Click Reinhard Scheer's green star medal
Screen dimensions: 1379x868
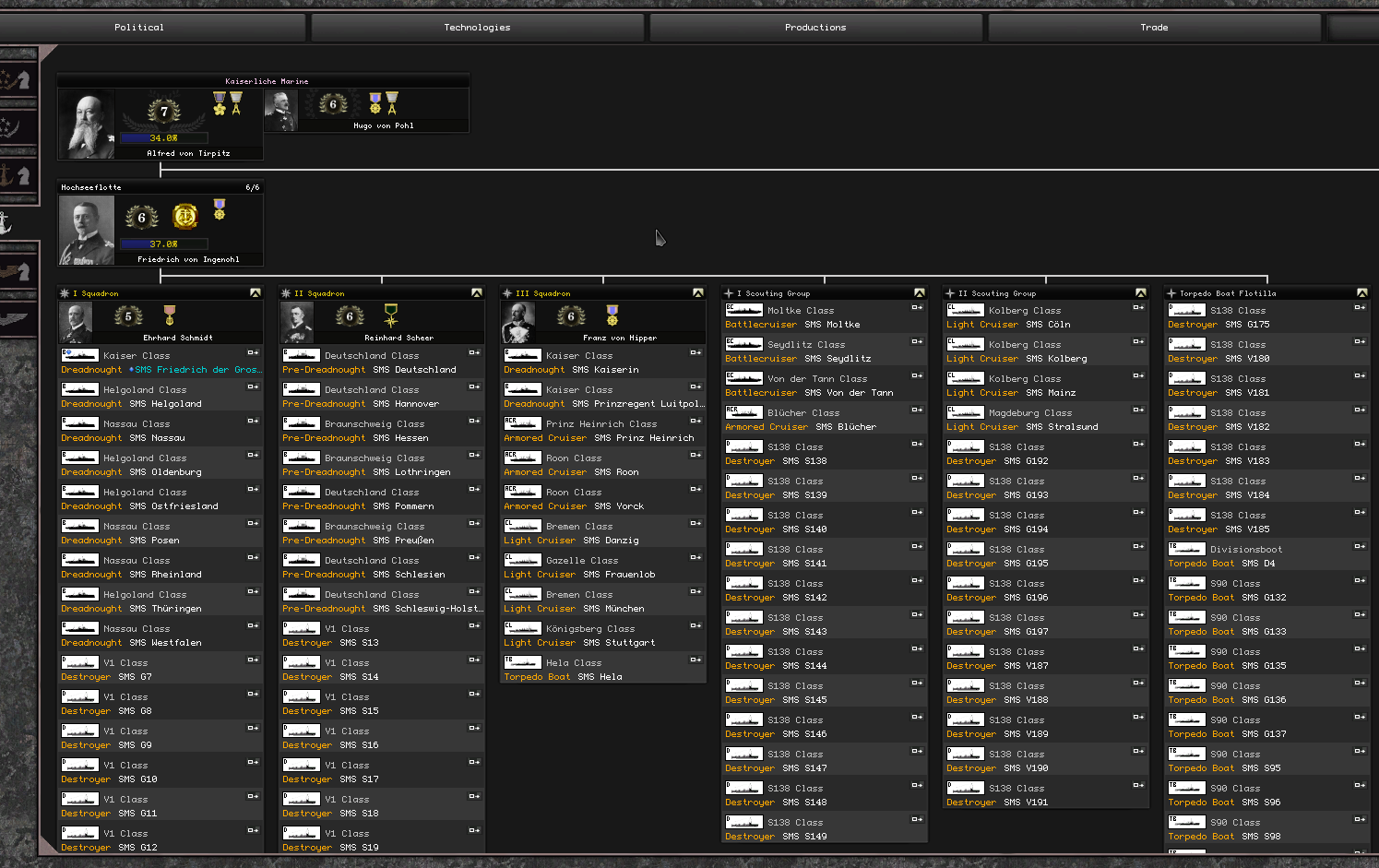[391, 315]
